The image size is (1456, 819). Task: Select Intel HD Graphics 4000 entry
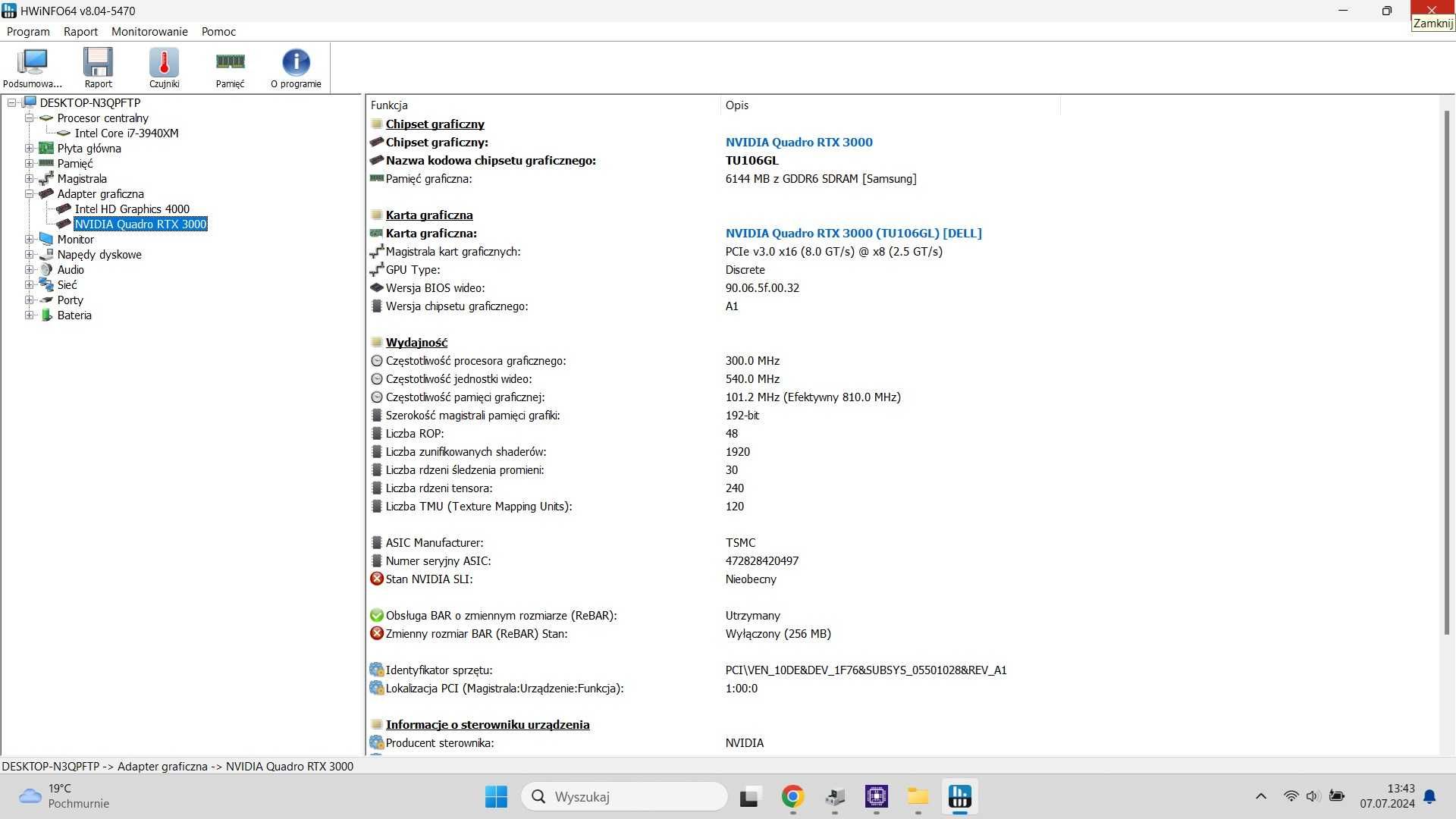pos(132,209)
